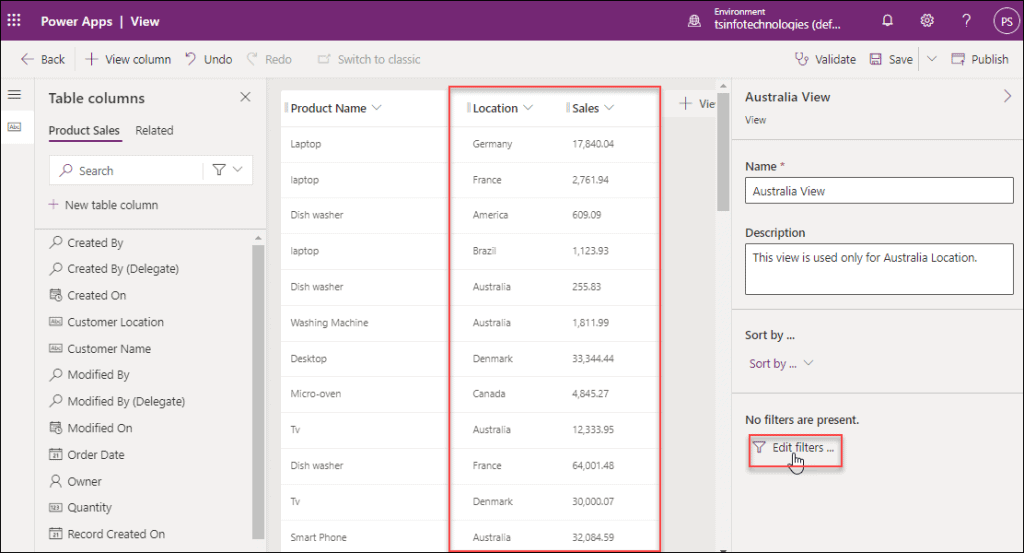Click New table column
Screen dimensions: 1024x553
coord(103,205)
